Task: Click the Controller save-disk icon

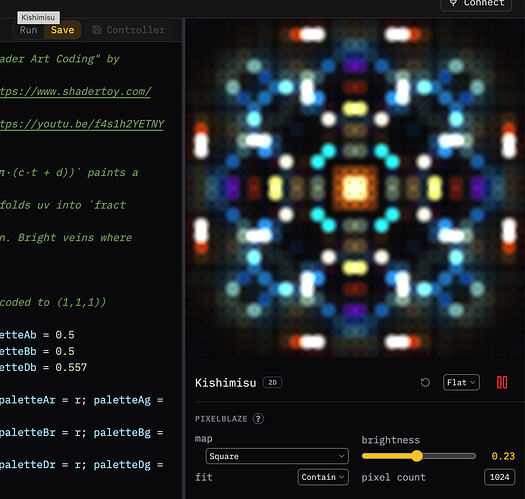Action: [97, 30]
